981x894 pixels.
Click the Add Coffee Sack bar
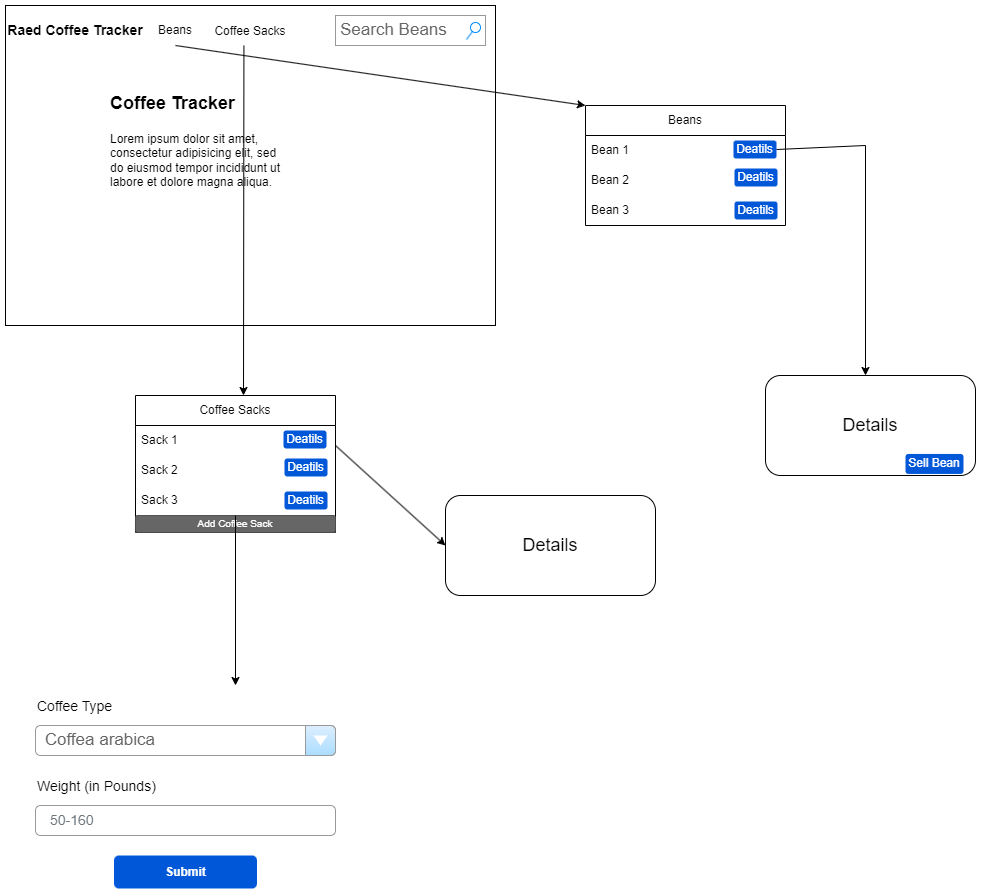234,523
